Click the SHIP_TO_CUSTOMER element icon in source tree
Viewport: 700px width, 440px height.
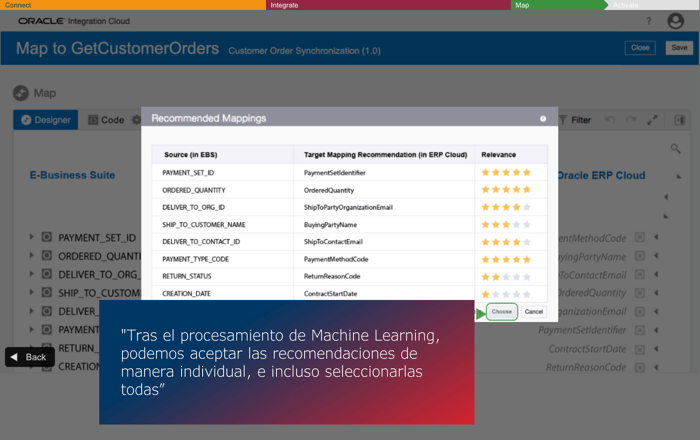[46, 292]
